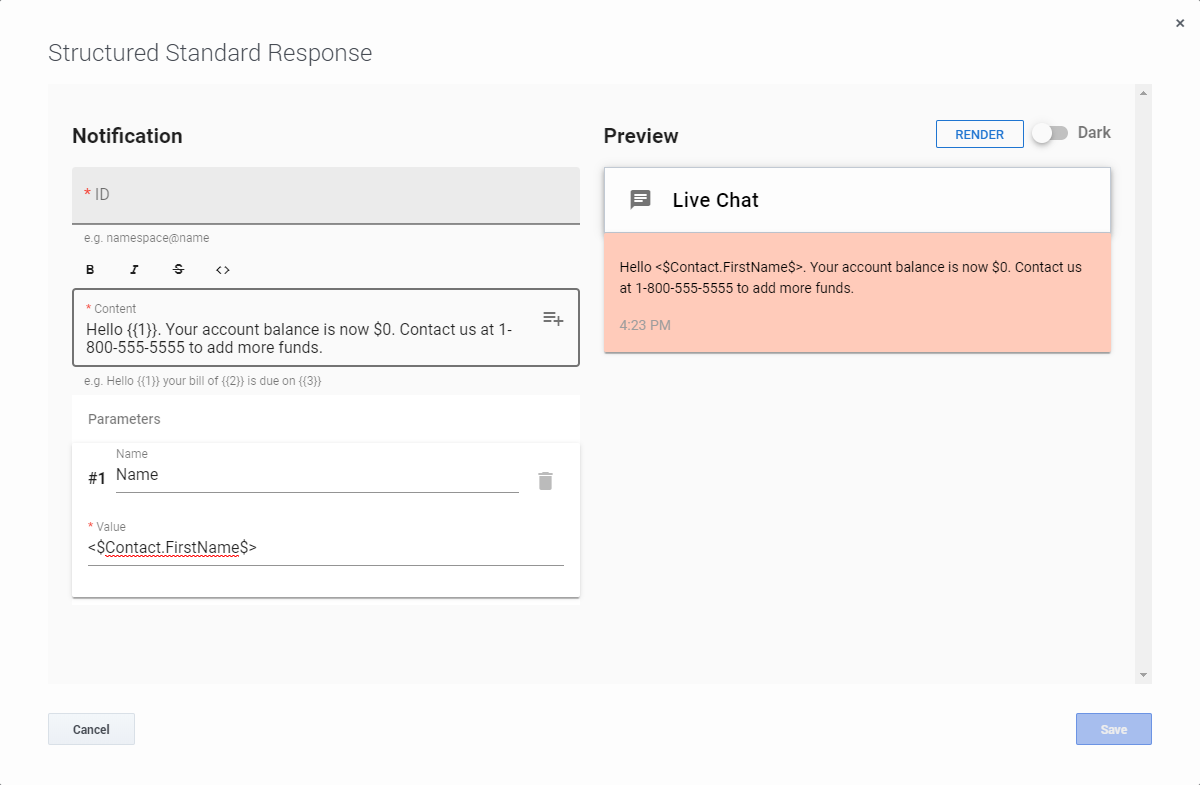Click the RENDER button

[979, 134]
